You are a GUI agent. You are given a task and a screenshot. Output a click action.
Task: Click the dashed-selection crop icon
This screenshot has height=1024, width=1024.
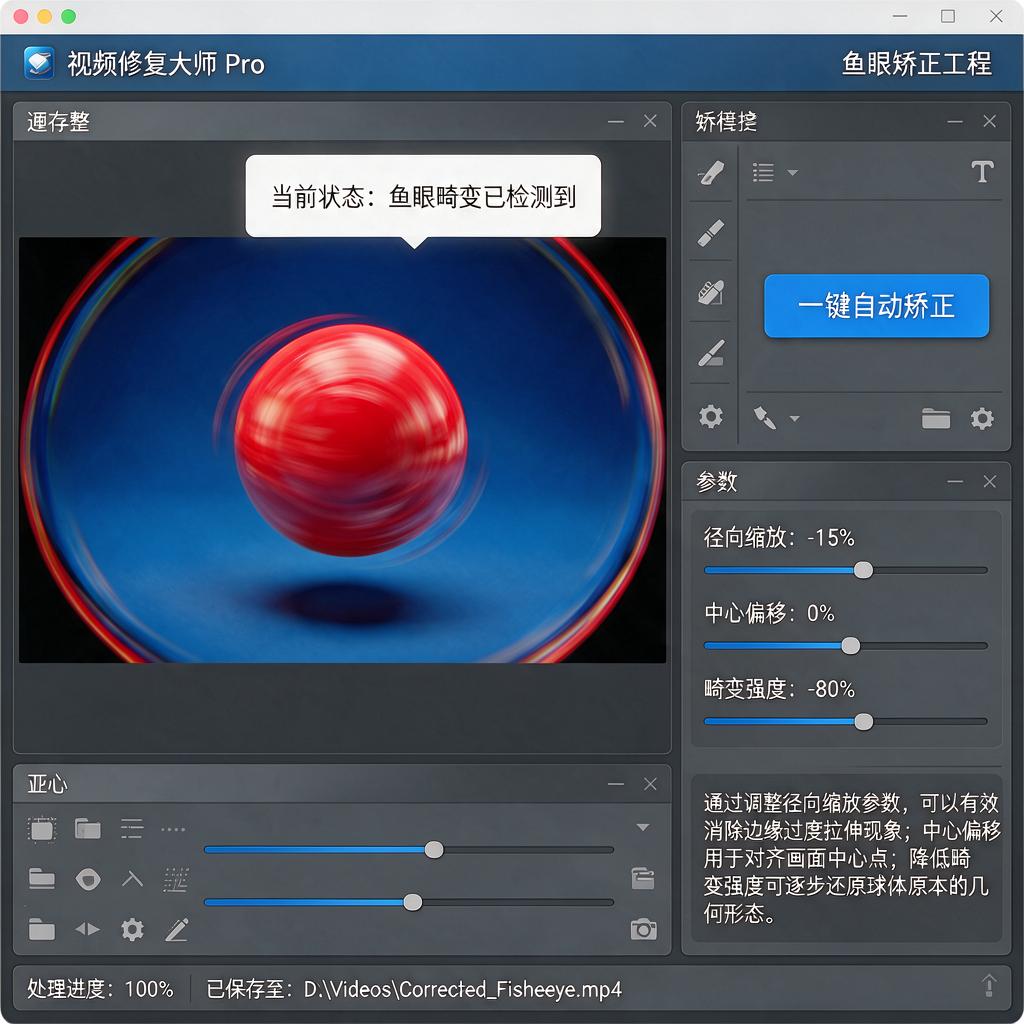pos(42,829)
